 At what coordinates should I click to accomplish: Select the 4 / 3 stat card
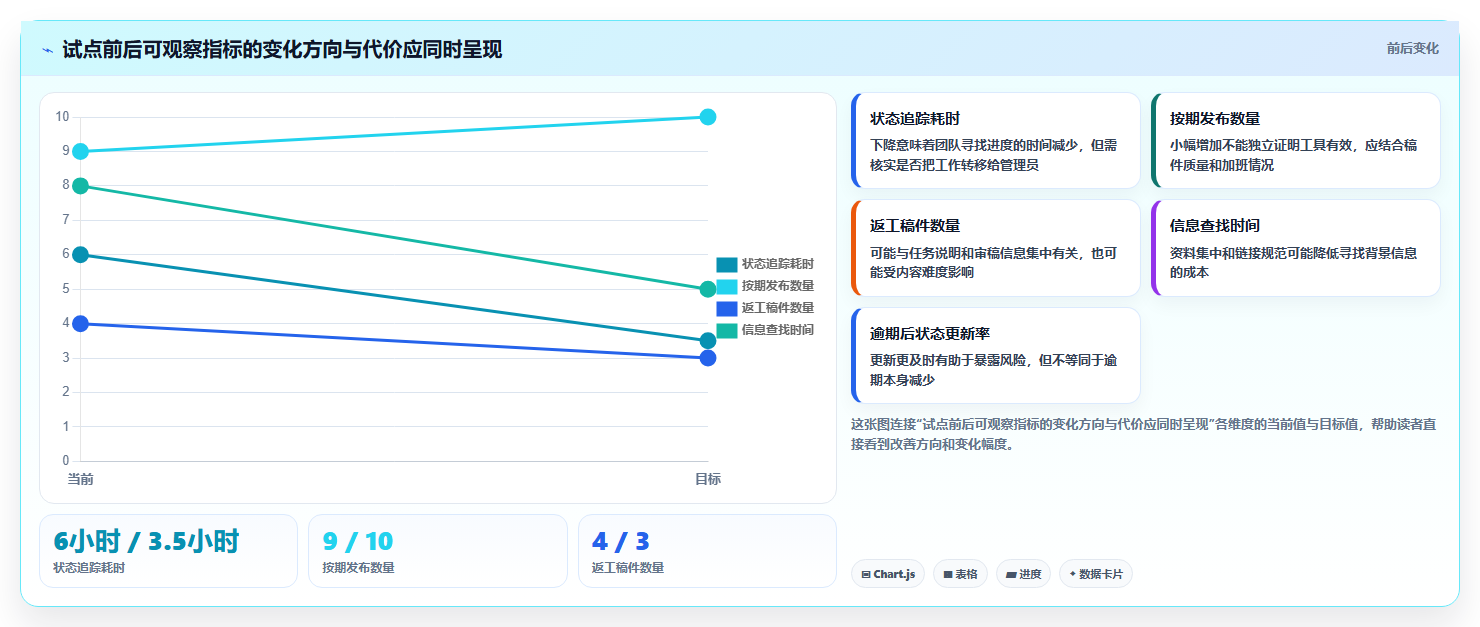707,551
